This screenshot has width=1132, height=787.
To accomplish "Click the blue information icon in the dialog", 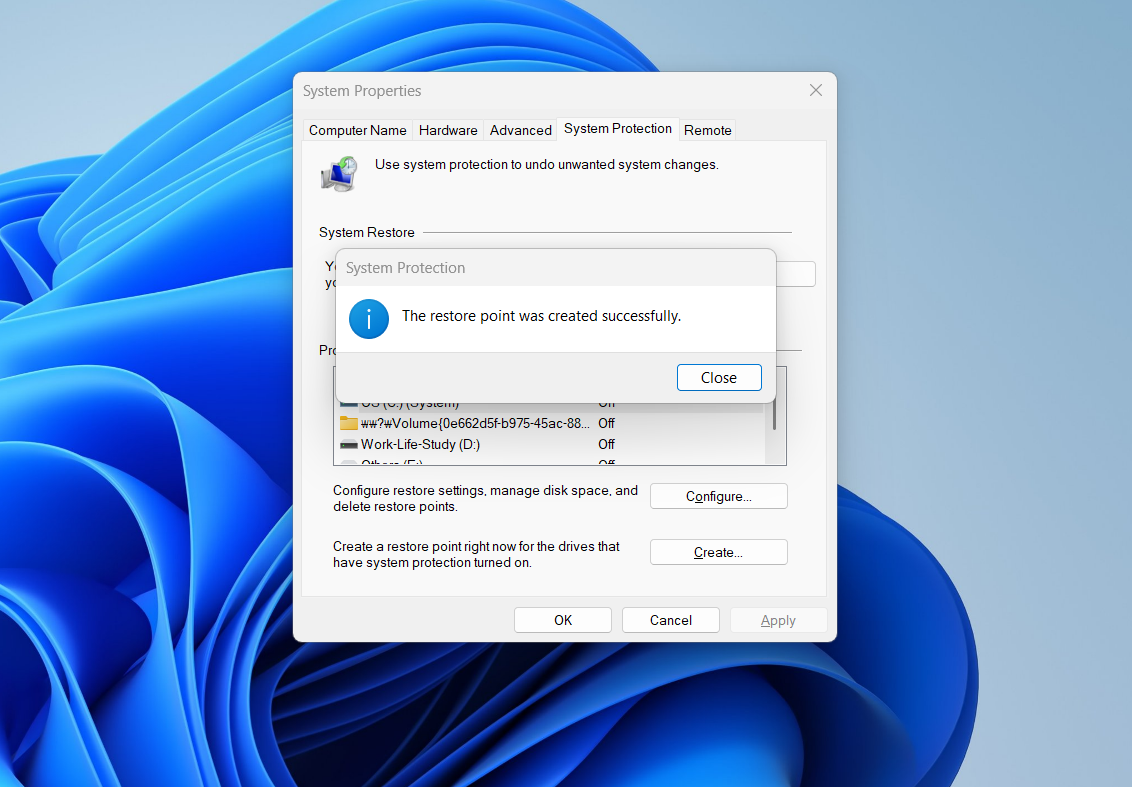I will [x=369, y=318].
